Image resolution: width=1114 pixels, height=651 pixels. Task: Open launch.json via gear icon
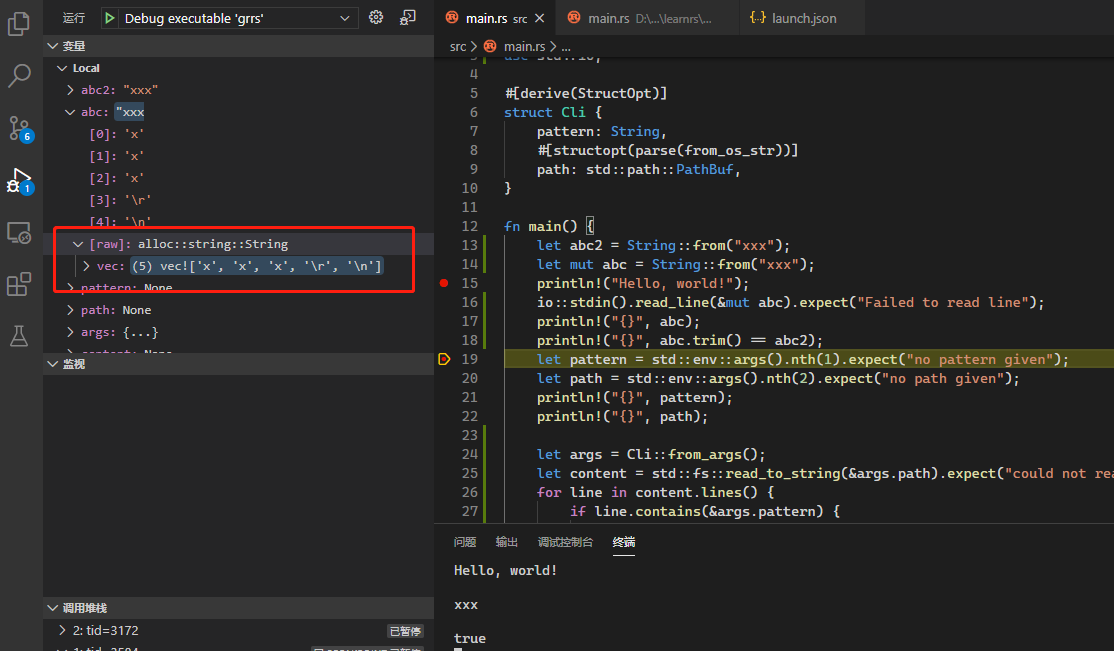point(376,18)
